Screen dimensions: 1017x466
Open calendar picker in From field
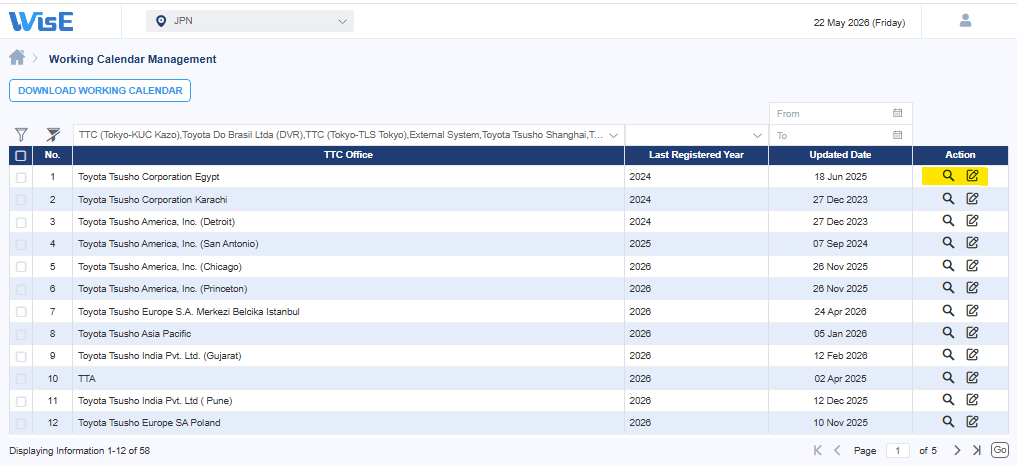pyautogui.click(x=898, y=113)
